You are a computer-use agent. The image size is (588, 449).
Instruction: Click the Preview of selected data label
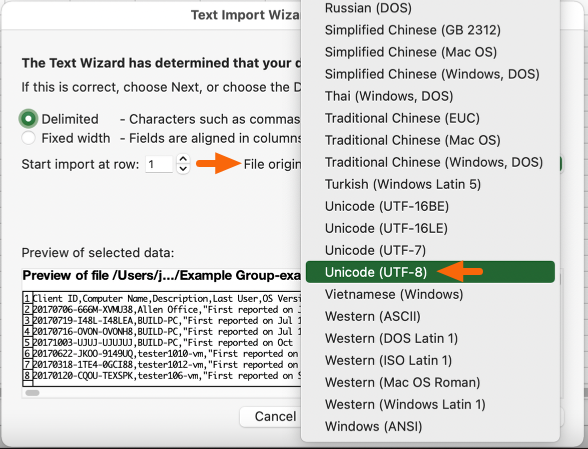98,253
